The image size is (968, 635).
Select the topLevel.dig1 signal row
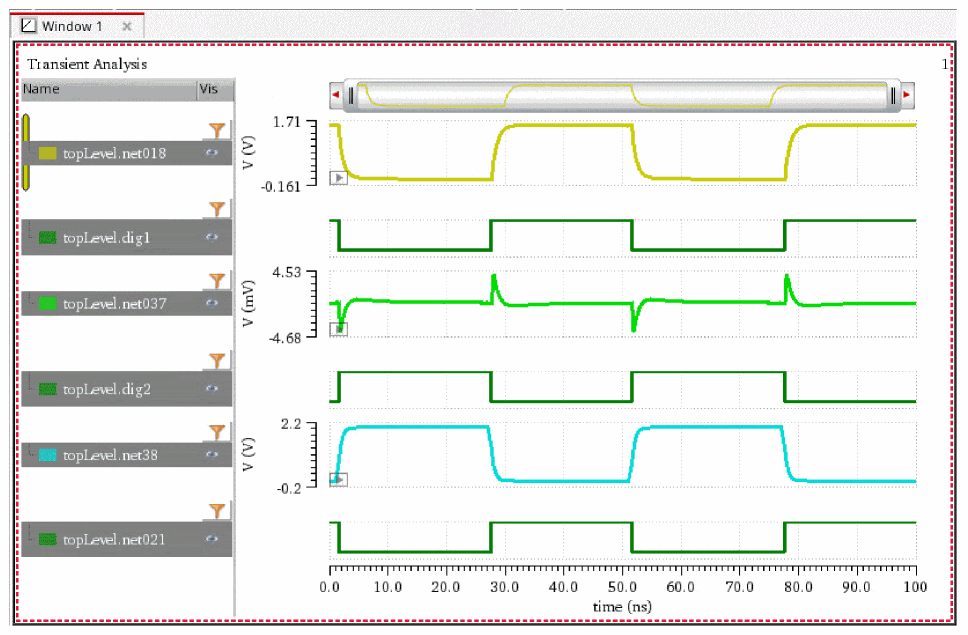coord(127,237)
